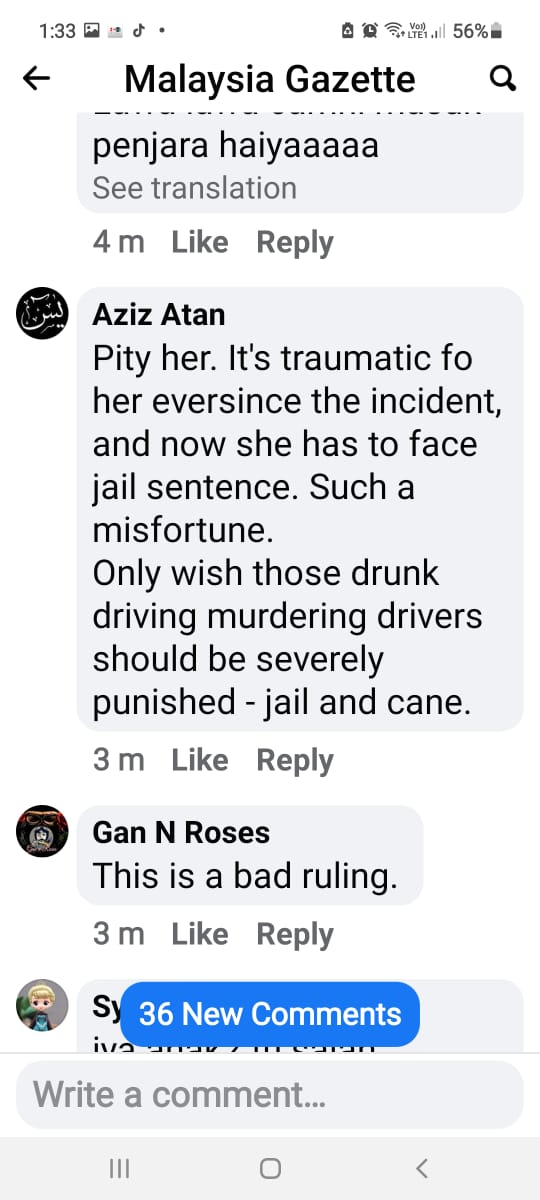Tap the back arrow icon
The image size is (540, 1200).
click(x=36, y=78)
